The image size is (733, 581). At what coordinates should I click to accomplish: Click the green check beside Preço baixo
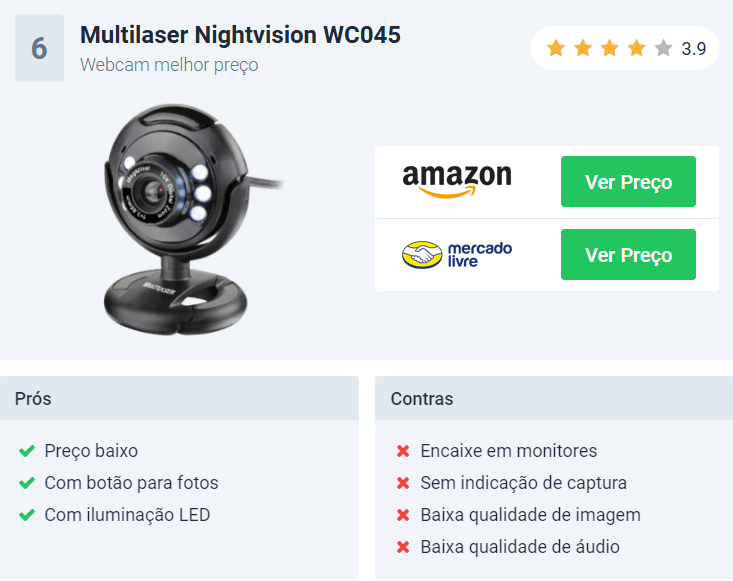pos(27,451)
